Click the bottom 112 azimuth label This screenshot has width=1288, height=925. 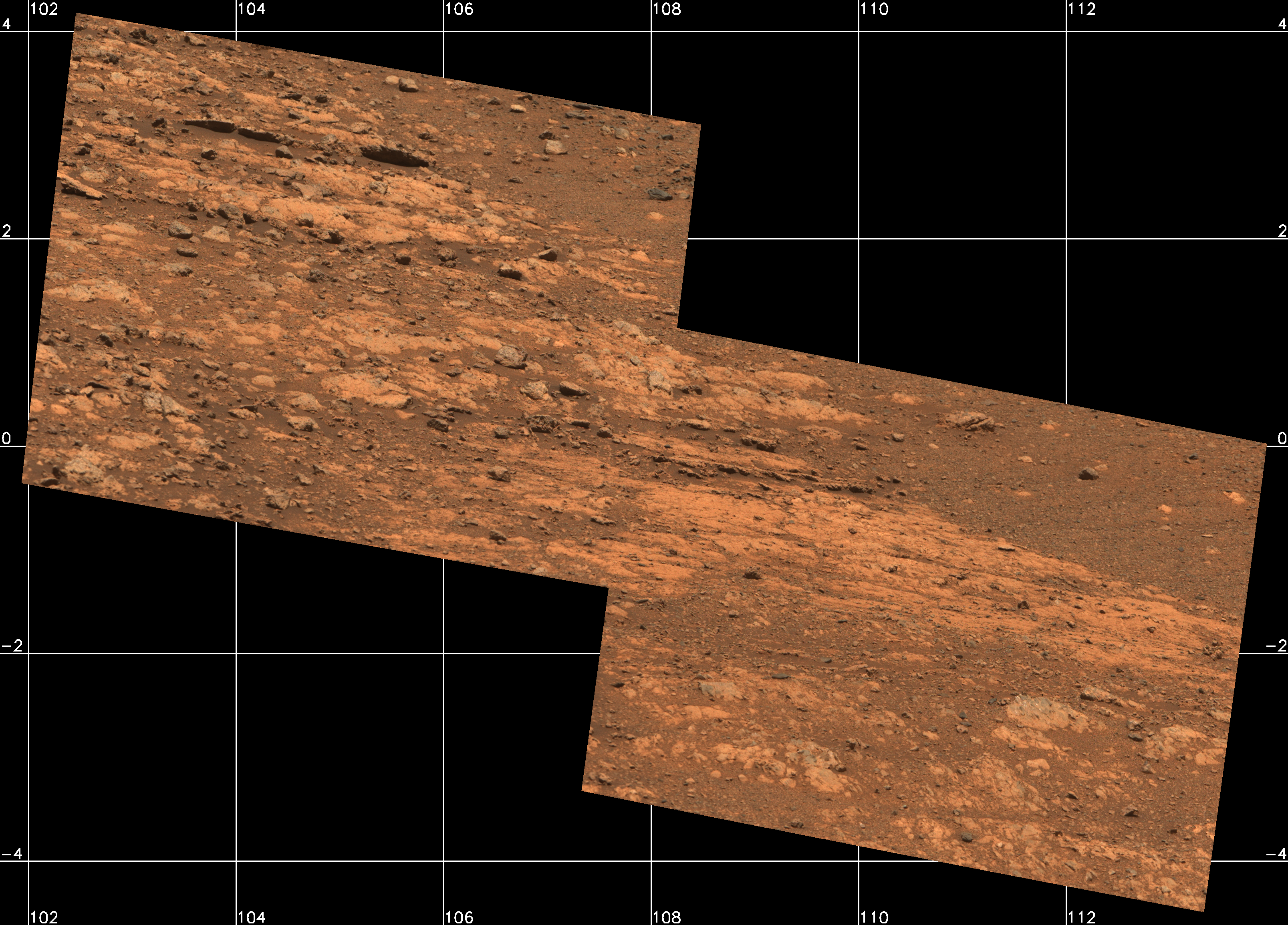point(1082,917)
